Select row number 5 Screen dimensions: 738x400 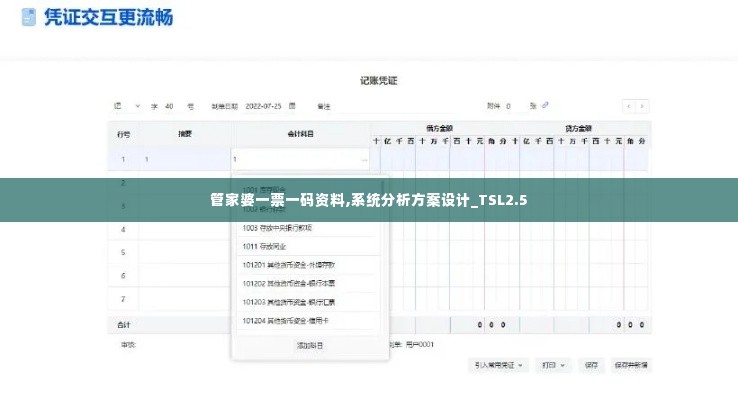point(123,253)
